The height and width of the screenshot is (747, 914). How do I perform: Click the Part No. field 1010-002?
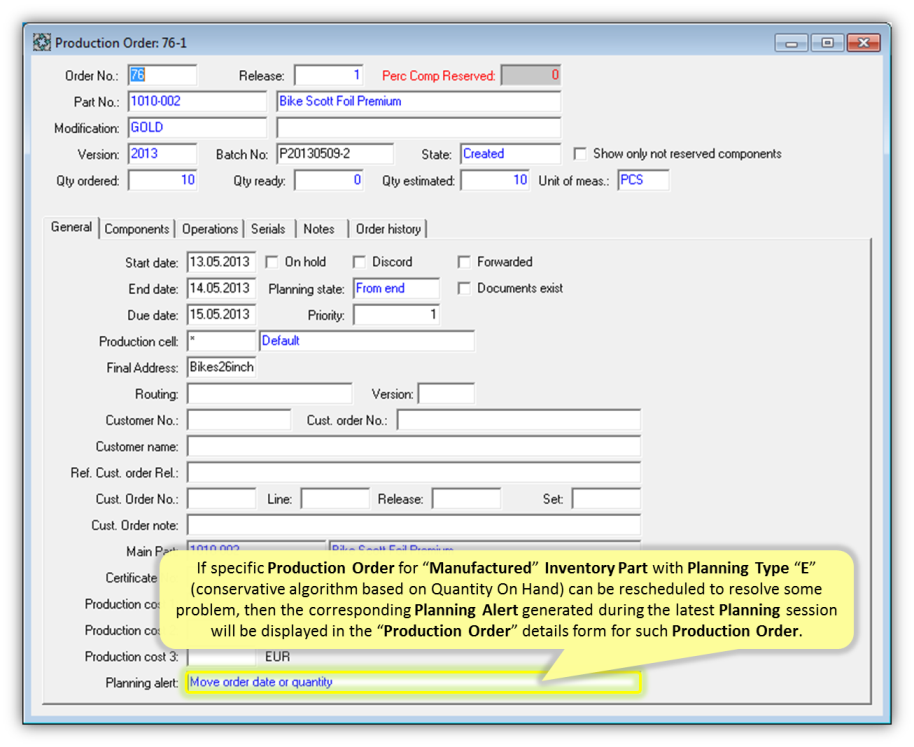click(198, 101)
